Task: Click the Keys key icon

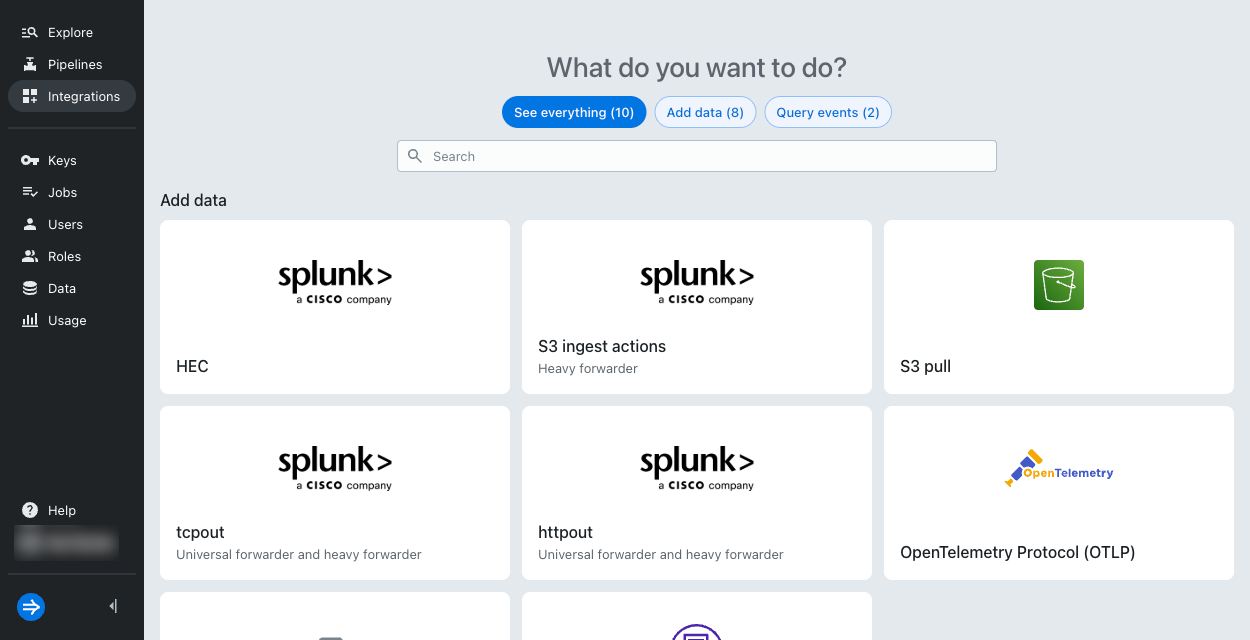Action: click(30, 160)
